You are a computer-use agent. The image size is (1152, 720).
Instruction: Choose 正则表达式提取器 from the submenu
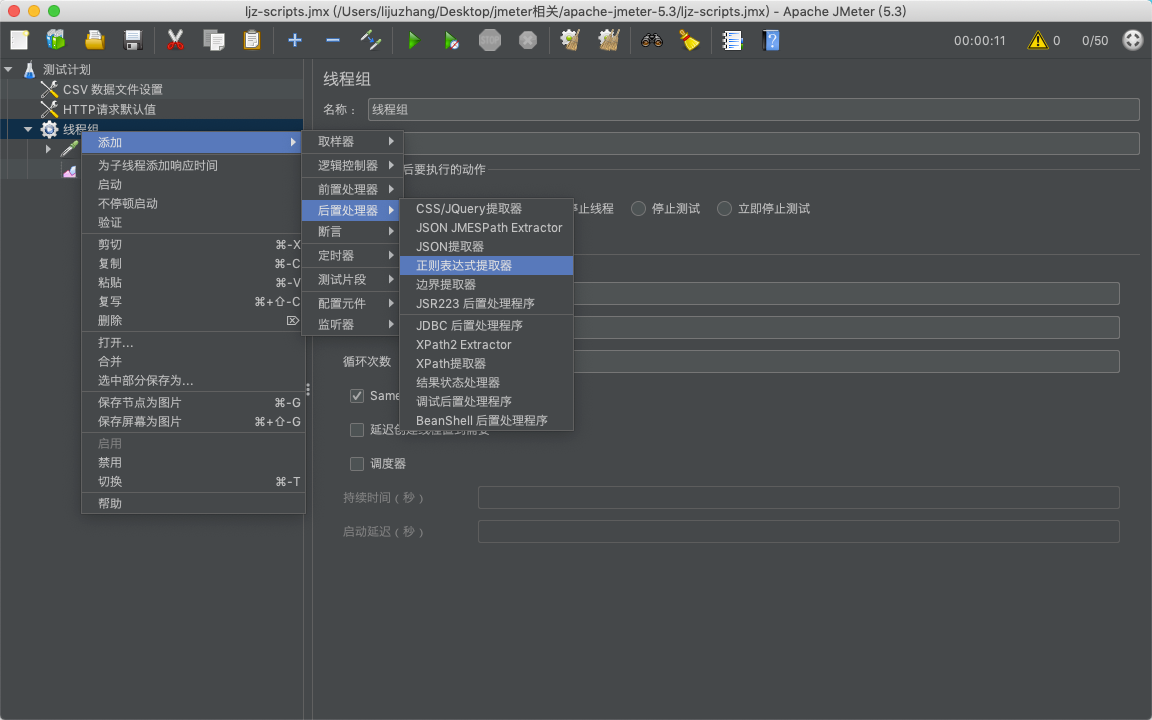486,265
